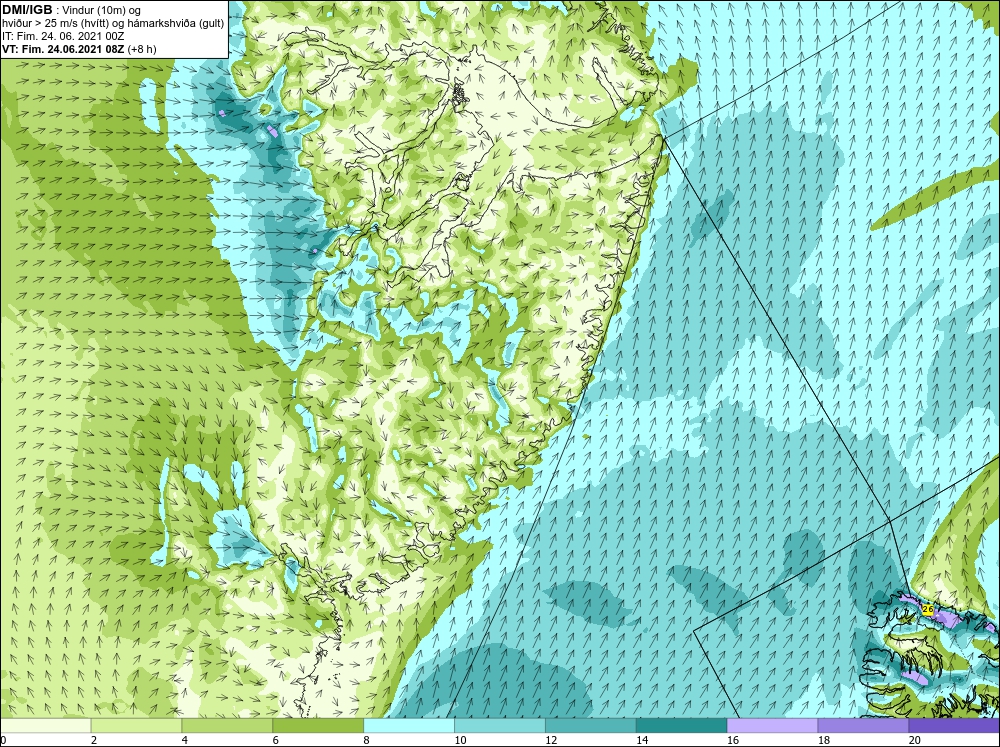Image resolution: width=1000 pixels, height=747 pixels.
Task: Click the 2–4 m/s light green legend swatch
Action: pyautogui.click(x=136, y=726)
